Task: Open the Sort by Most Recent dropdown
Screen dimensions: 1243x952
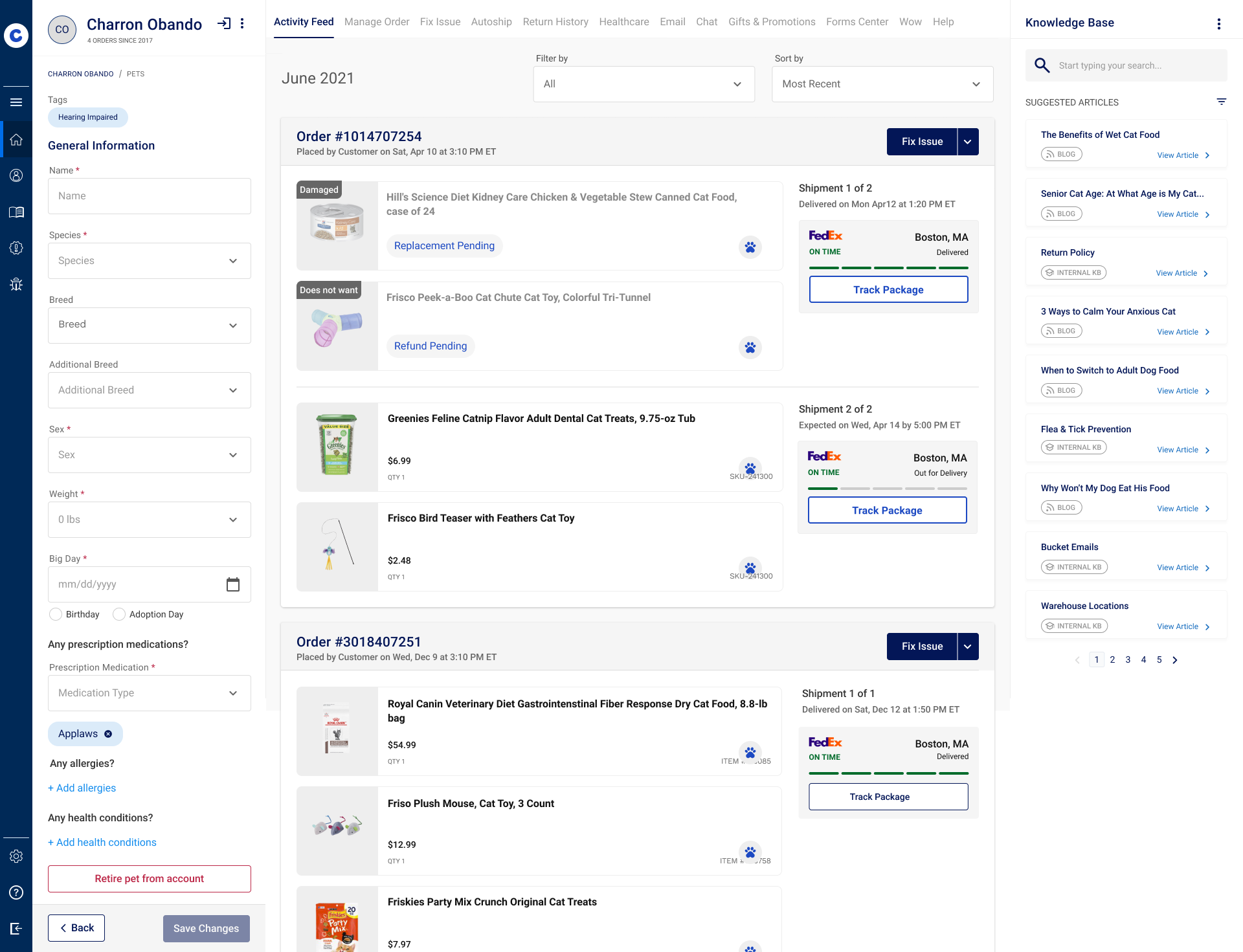Action: [882, 84]
